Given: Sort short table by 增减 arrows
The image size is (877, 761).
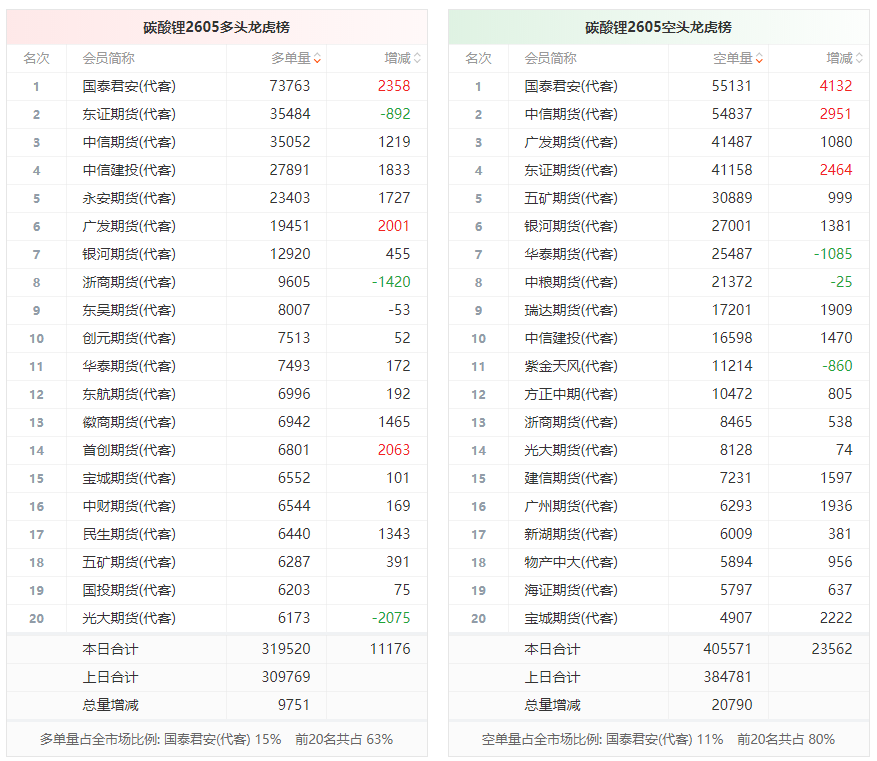Looking at the screenshot, I should coord(859,58).
